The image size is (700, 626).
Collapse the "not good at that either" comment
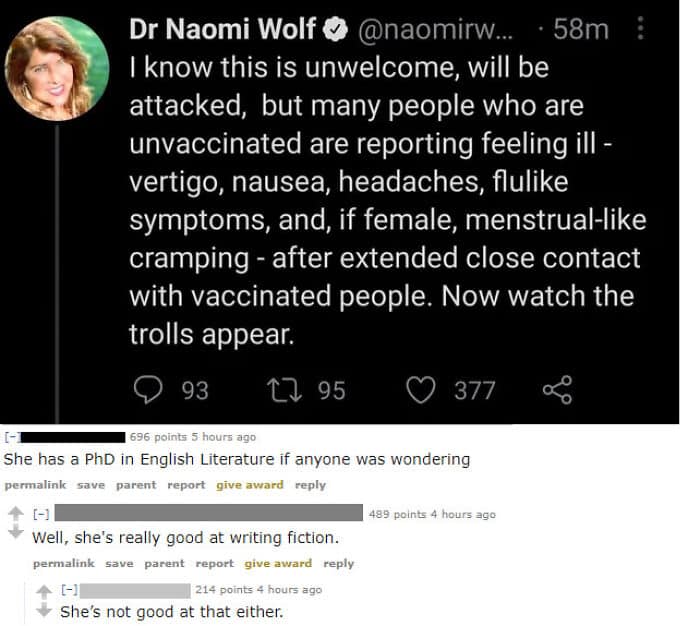[69, 590]
